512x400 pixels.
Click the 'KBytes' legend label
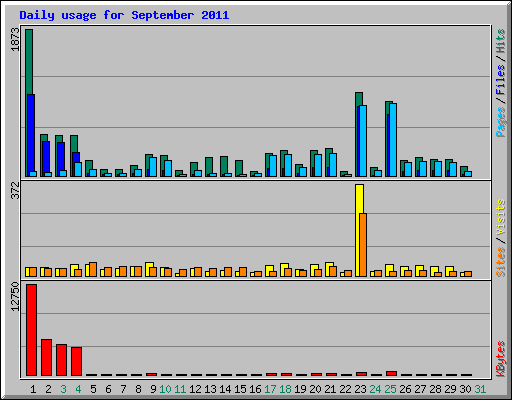click(501, 359)
